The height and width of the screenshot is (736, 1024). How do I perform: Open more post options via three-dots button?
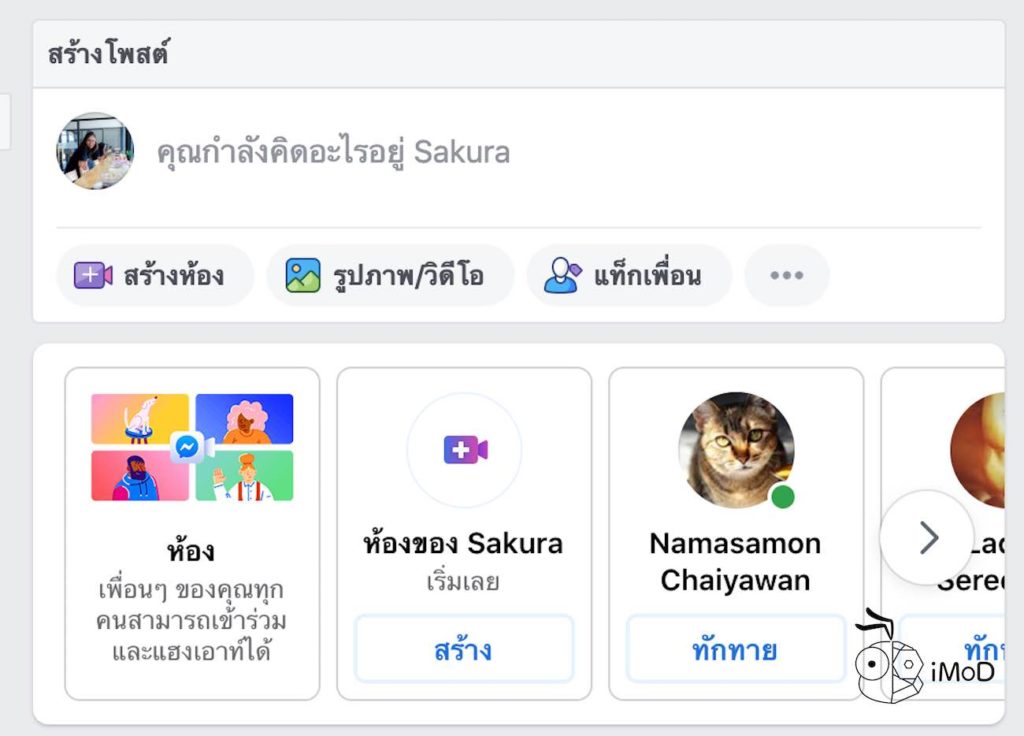pyautogui.click(x=786, y=275)
